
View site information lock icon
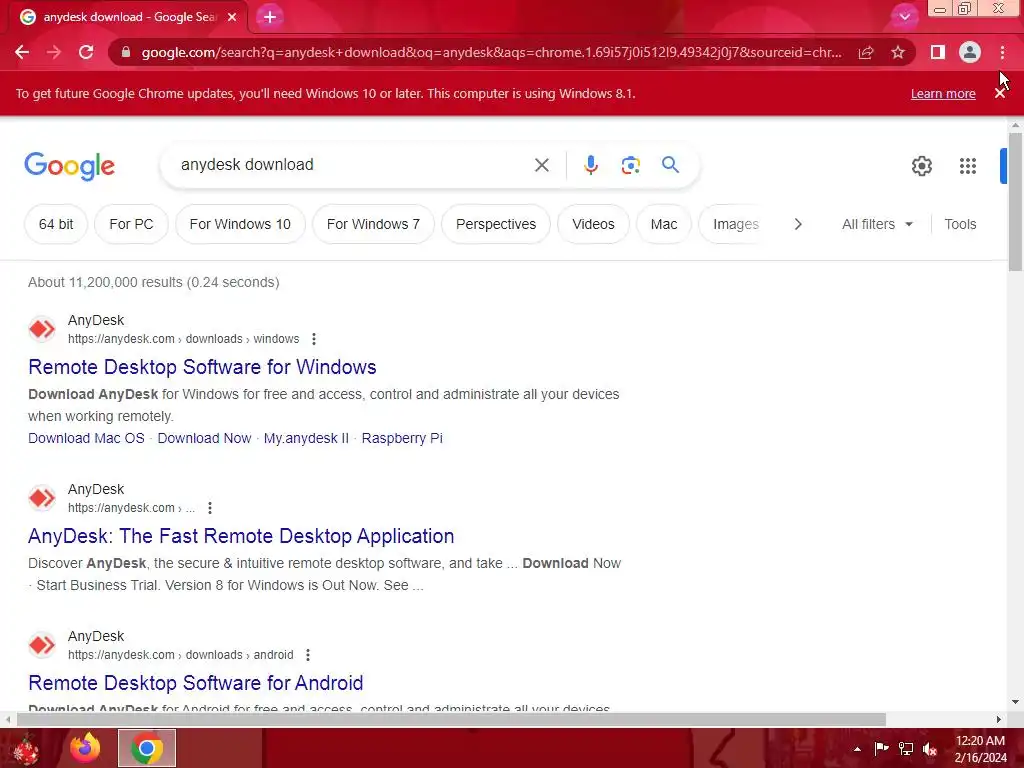[126, 52]
